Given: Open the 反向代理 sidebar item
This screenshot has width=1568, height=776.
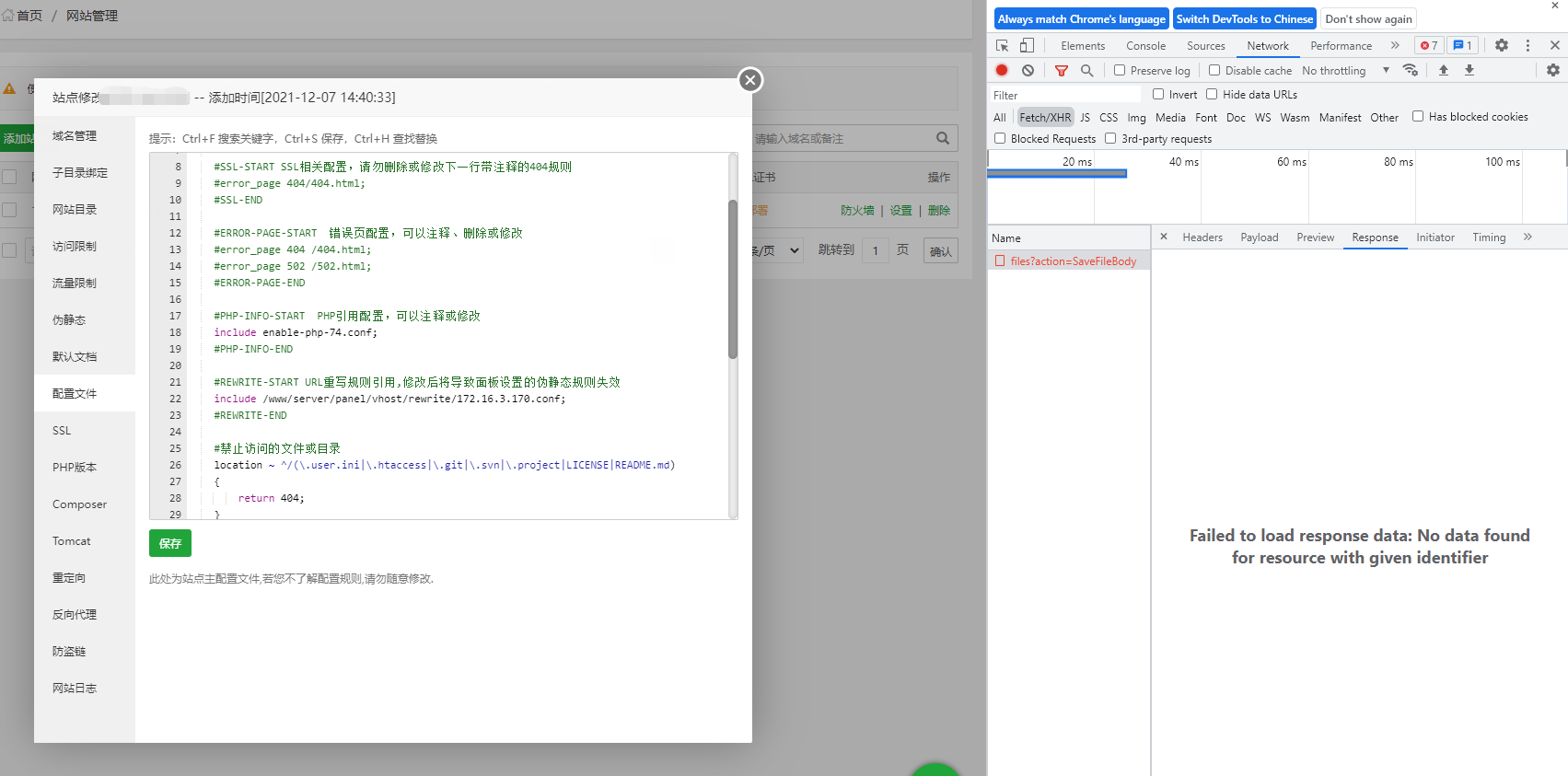Looking at the screenshot, I should (x=85, y=614).
